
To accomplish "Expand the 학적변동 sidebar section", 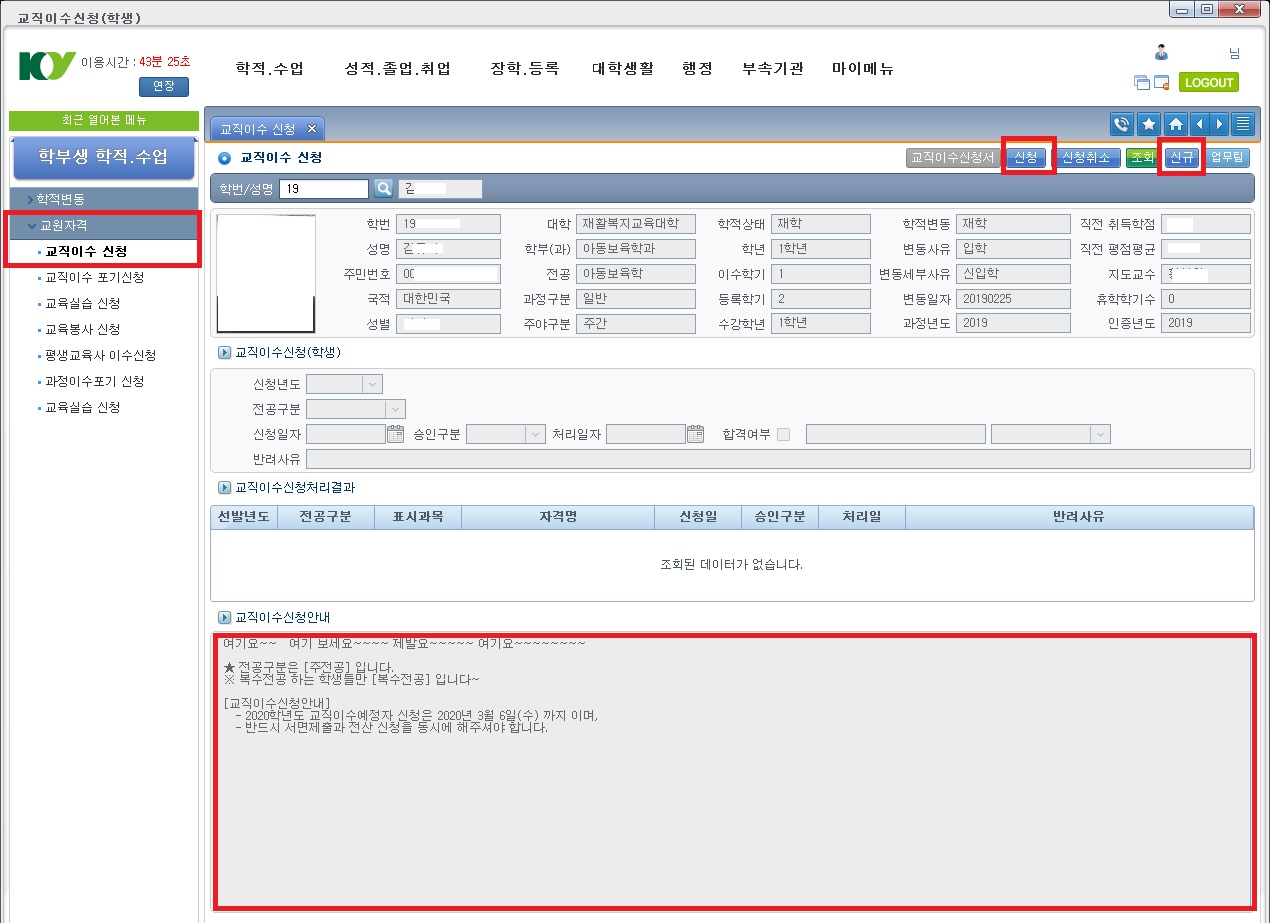I will (61, 199).
